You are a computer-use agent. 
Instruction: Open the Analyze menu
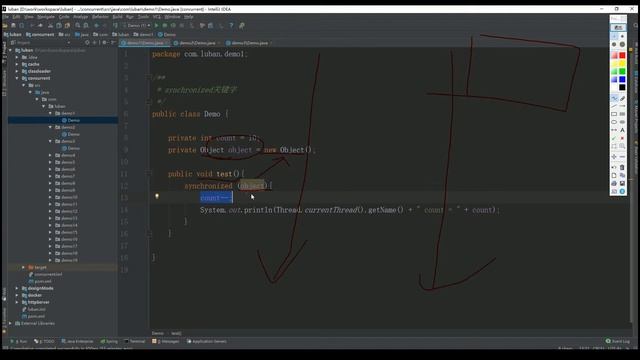(80, 17)
